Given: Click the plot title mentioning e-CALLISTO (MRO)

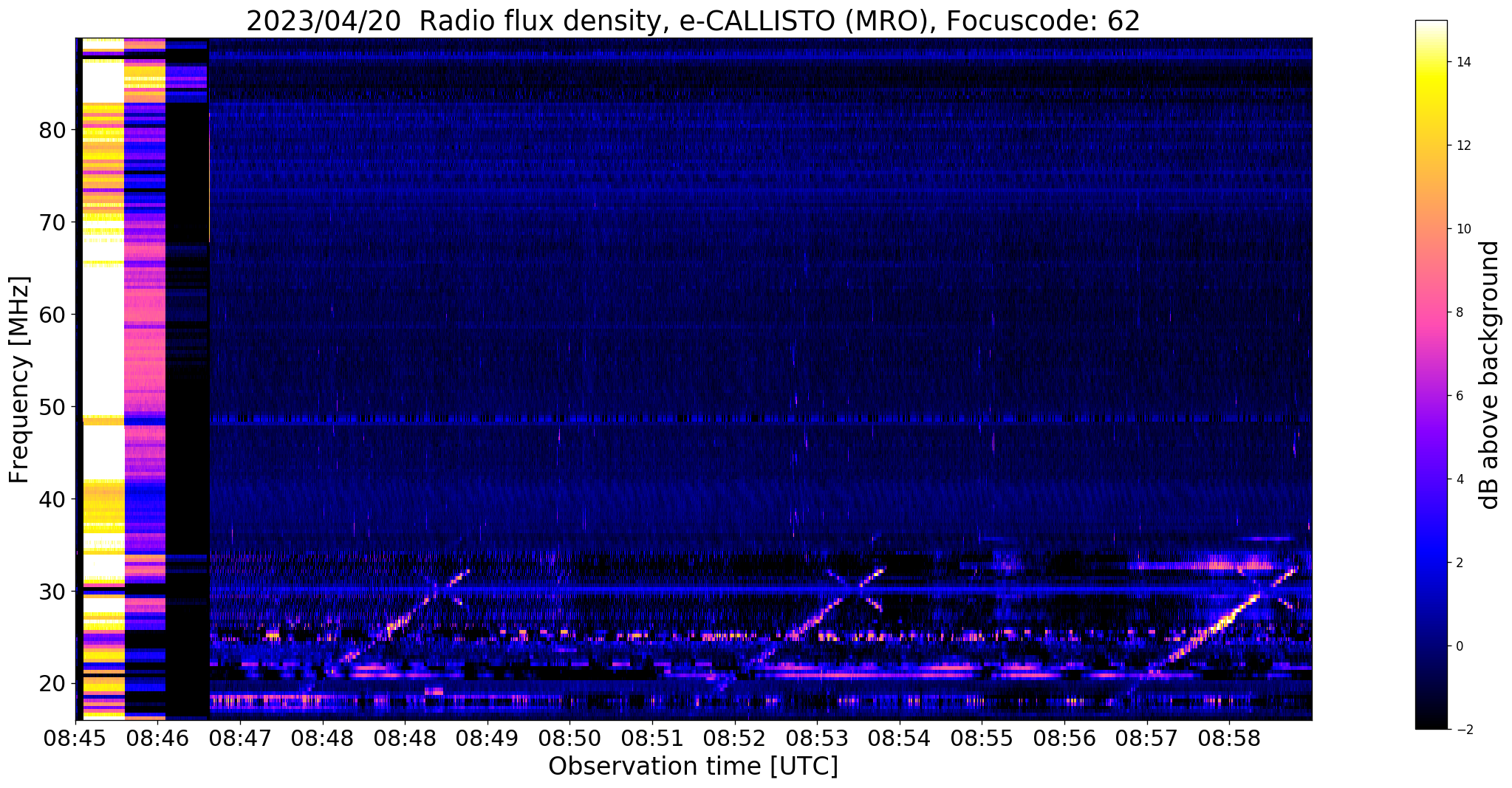Looking at the screenshot, I should click(693, 21).
